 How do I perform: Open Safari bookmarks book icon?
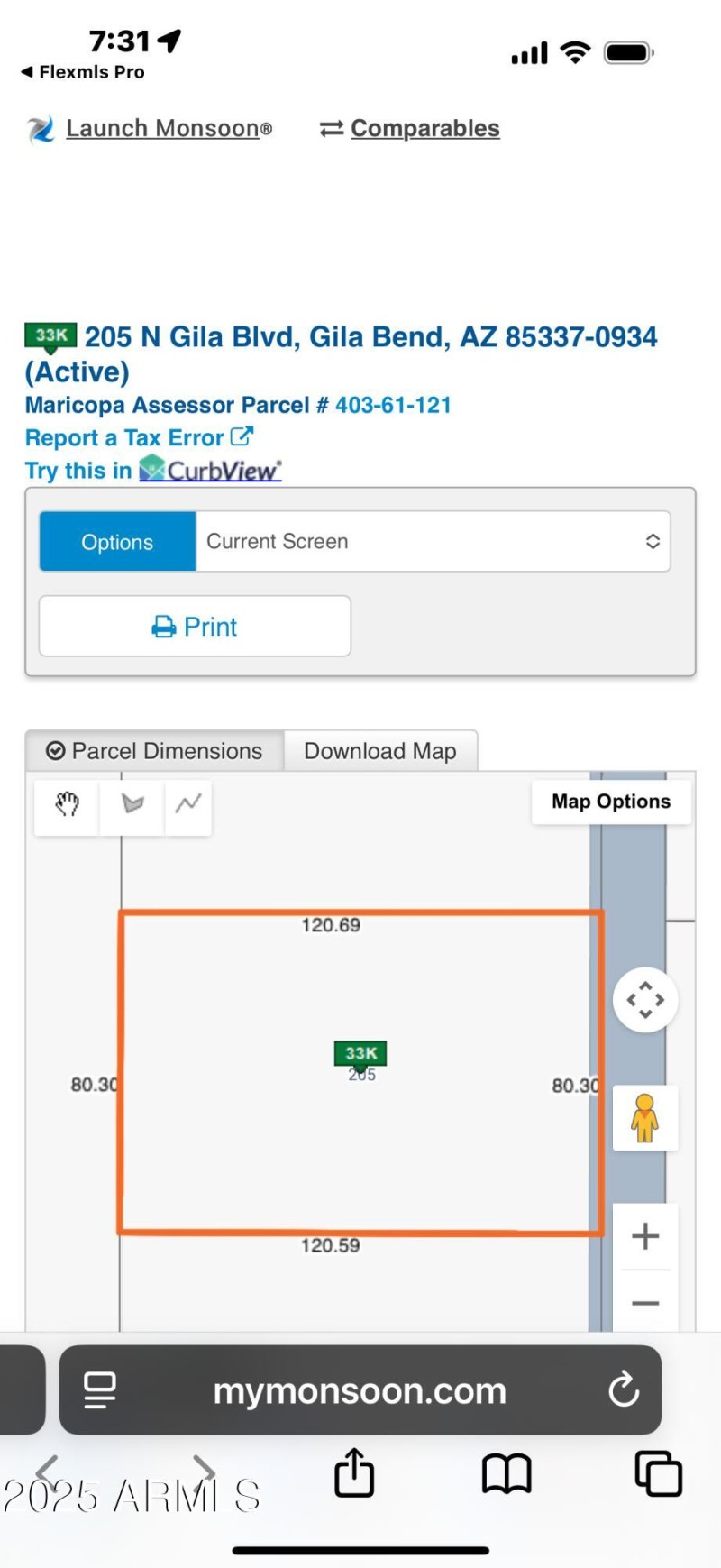(x=507, y=1474)
